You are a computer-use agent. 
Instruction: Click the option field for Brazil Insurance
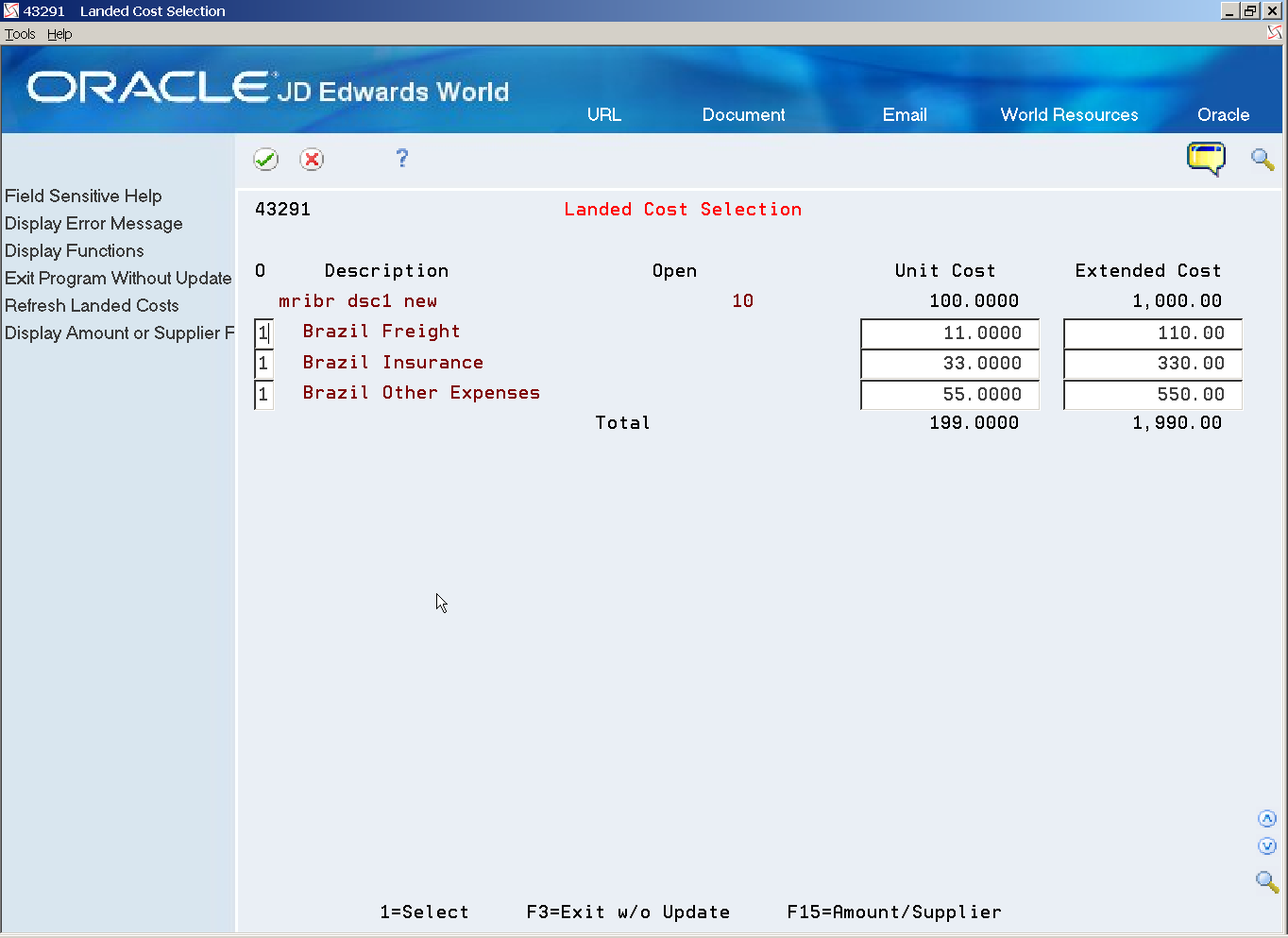[x=263, y=364]
